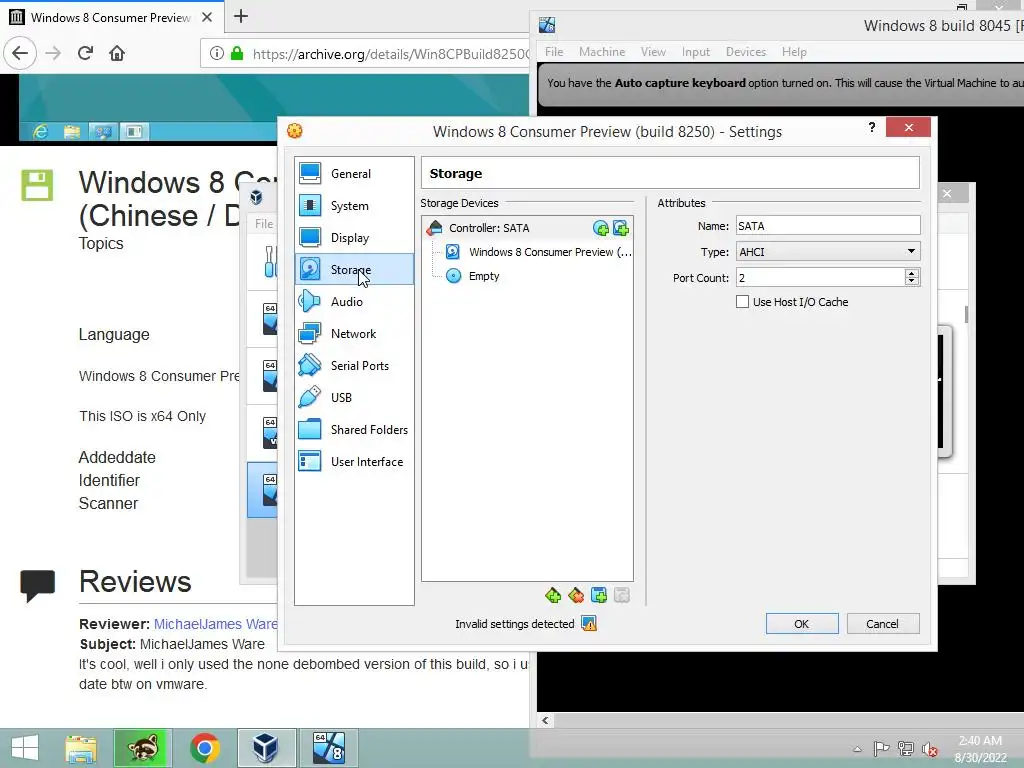Select Storage settings category
This screenshot has height=768, width=1024.
tap(354, 269)
